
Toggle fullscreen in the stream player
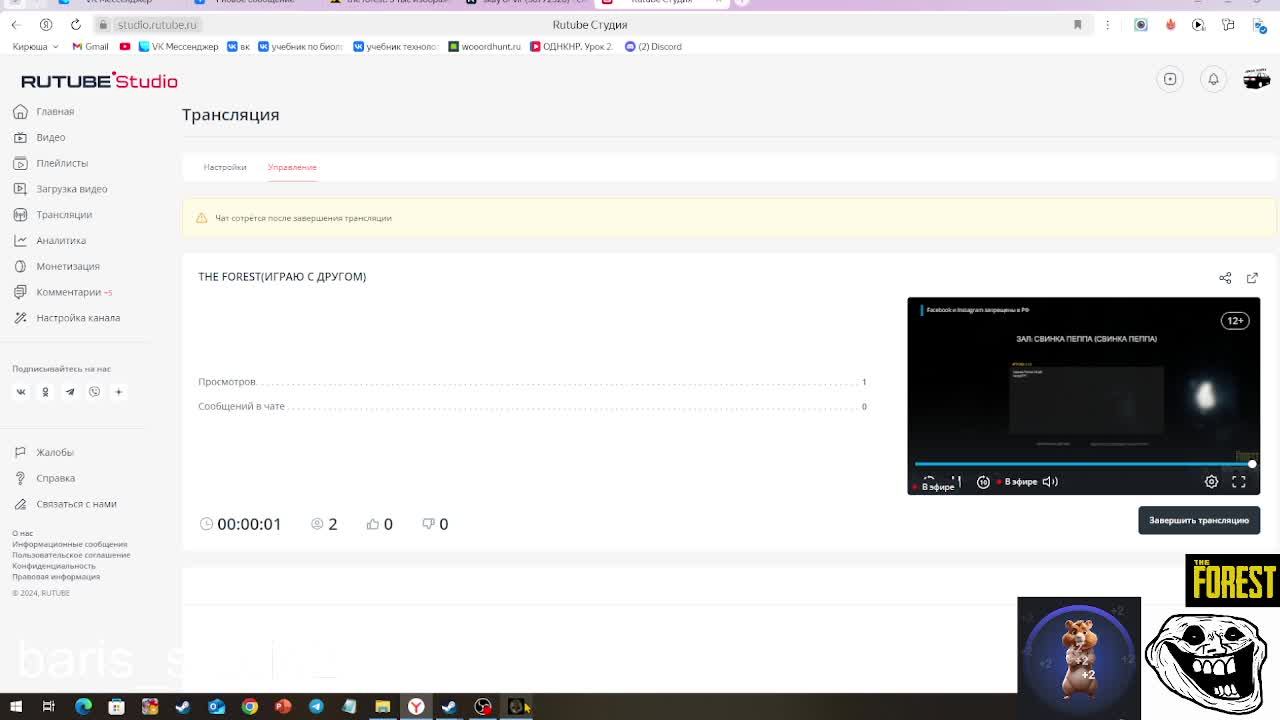click(1238, 482)
